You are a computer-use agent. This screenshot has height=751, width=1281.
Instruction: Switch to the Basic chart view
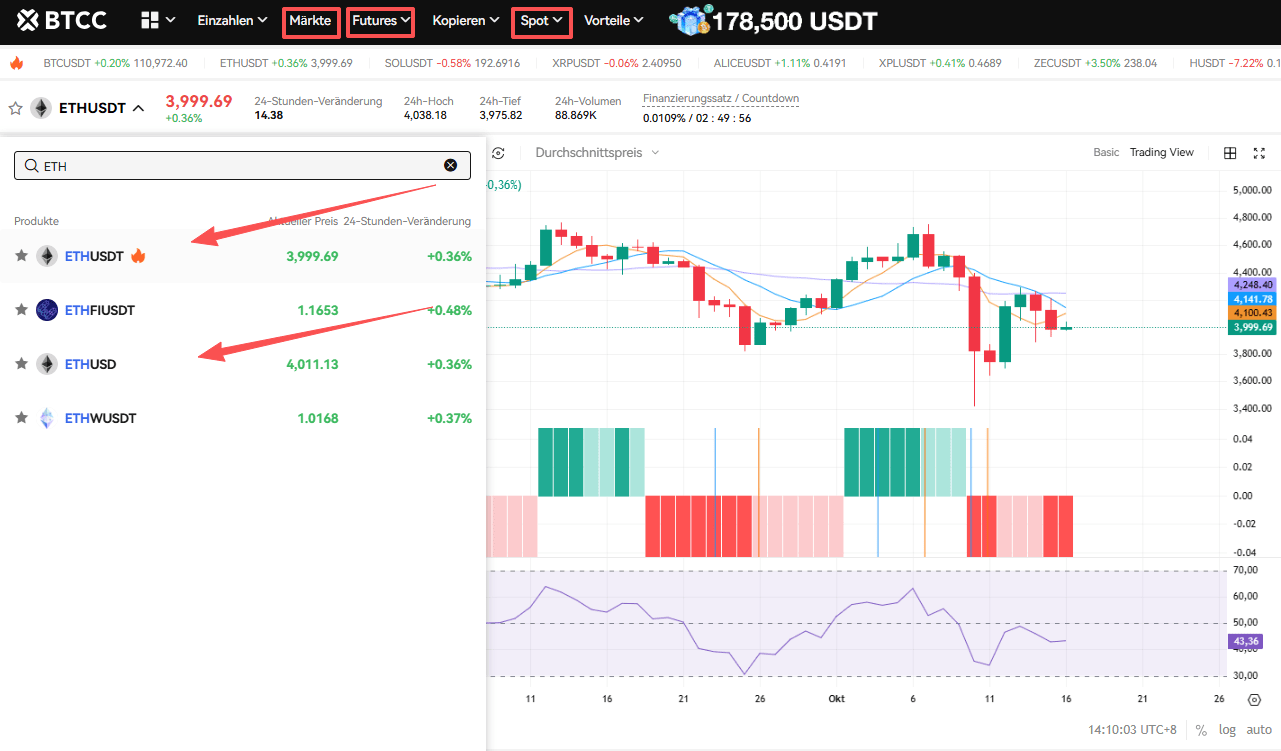[1106, 153]
